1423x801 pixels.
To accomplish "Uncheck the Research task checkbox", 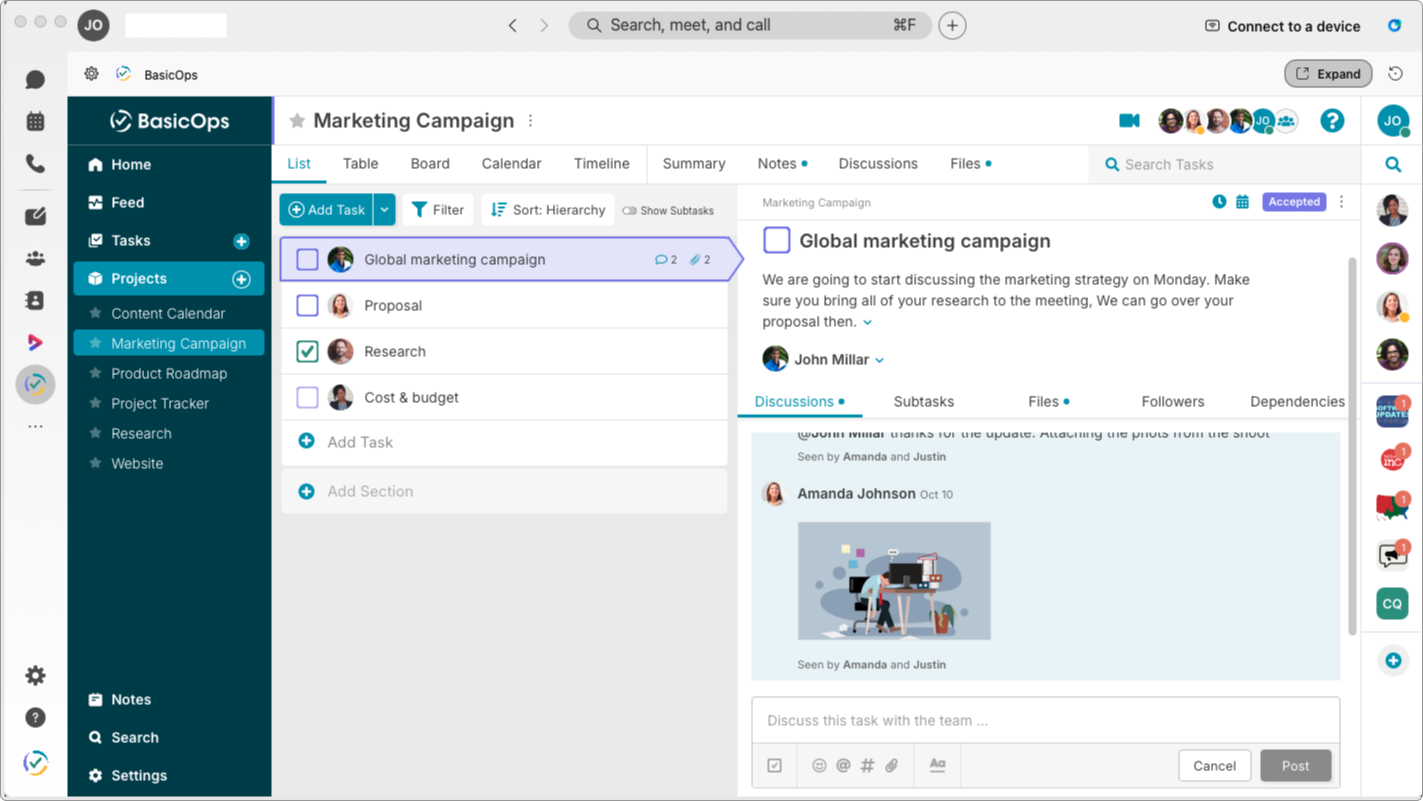I will [x=307, y=351].
